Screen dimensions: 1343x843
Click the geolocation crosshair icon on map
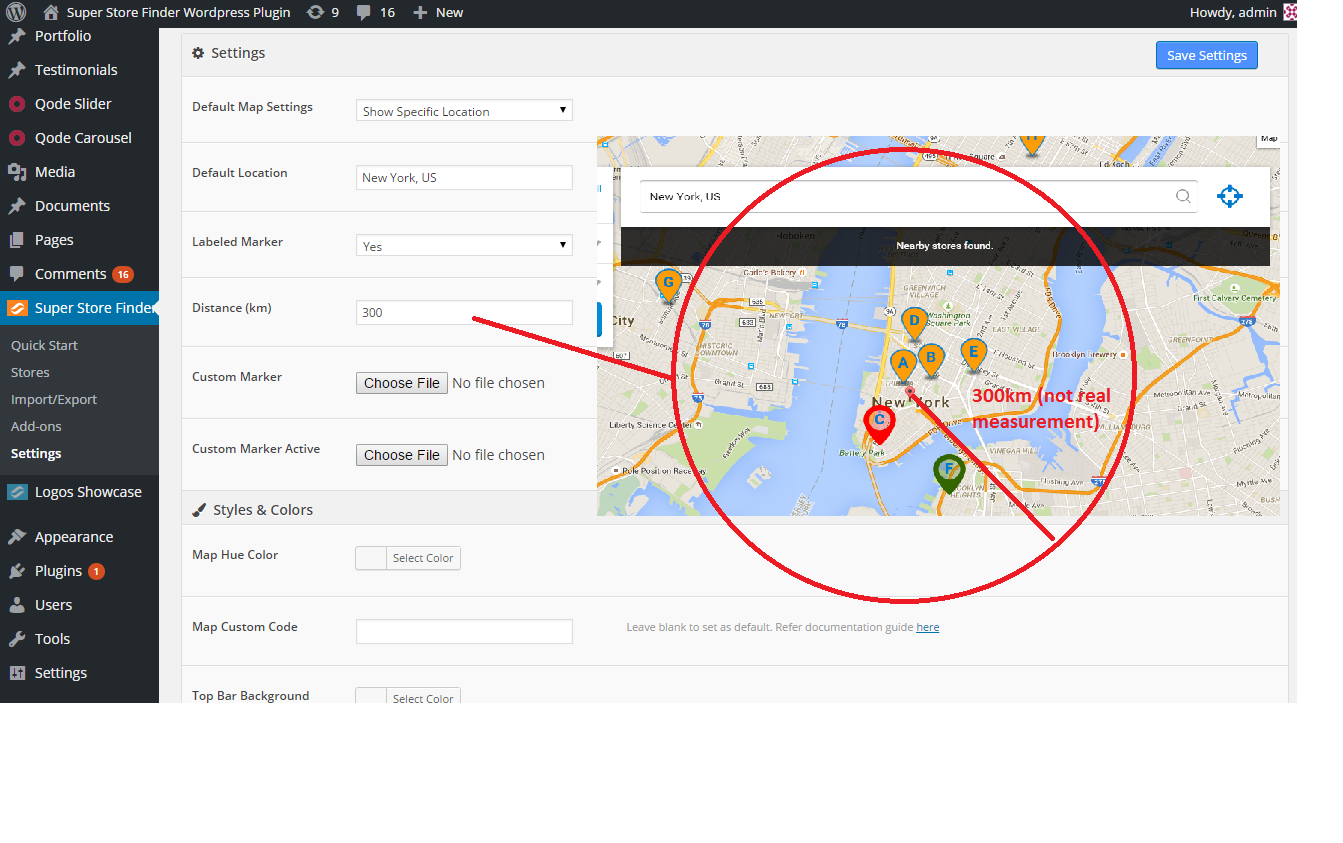pyautogui.click(x=1230, y=196)
